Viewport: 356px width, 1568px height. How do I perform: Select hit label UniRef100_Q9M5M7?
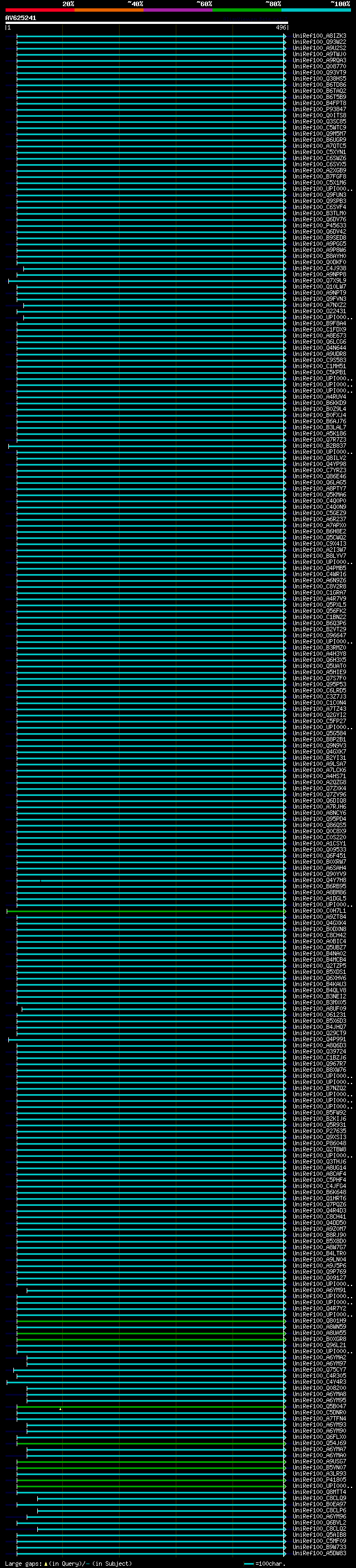coord(319,134)
